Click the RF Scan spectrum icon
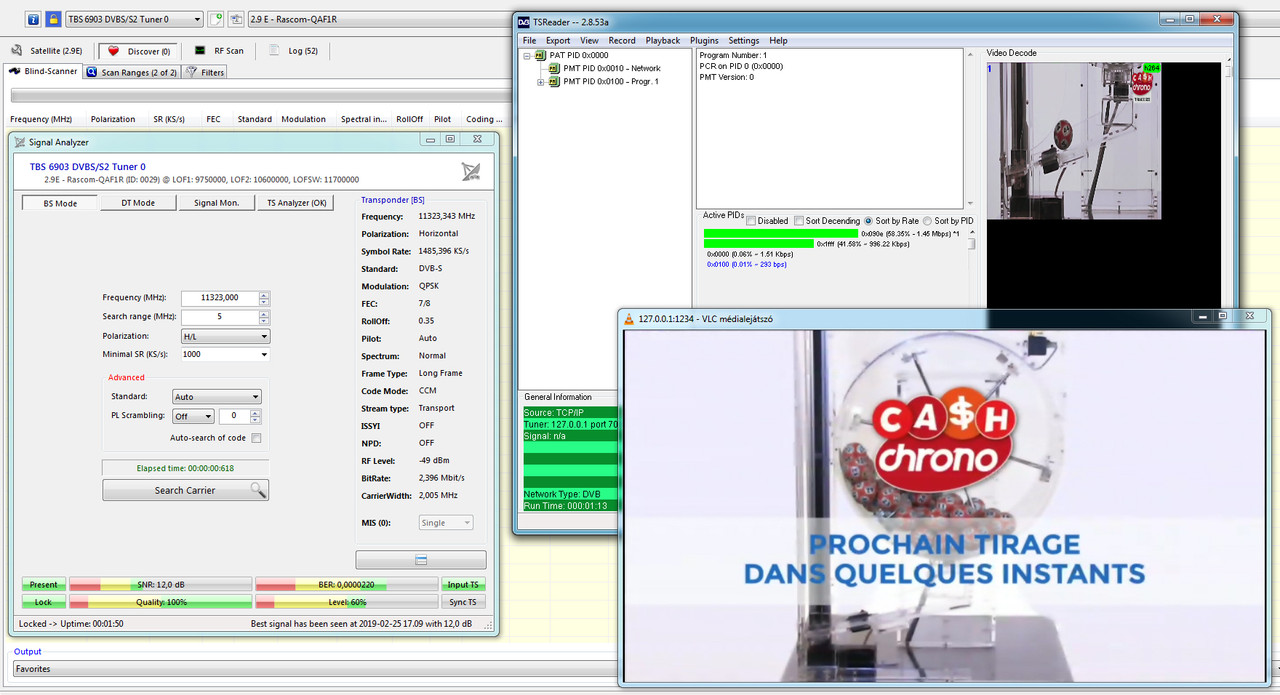This screenshot has height=695, width=1280. pos(201,50)
